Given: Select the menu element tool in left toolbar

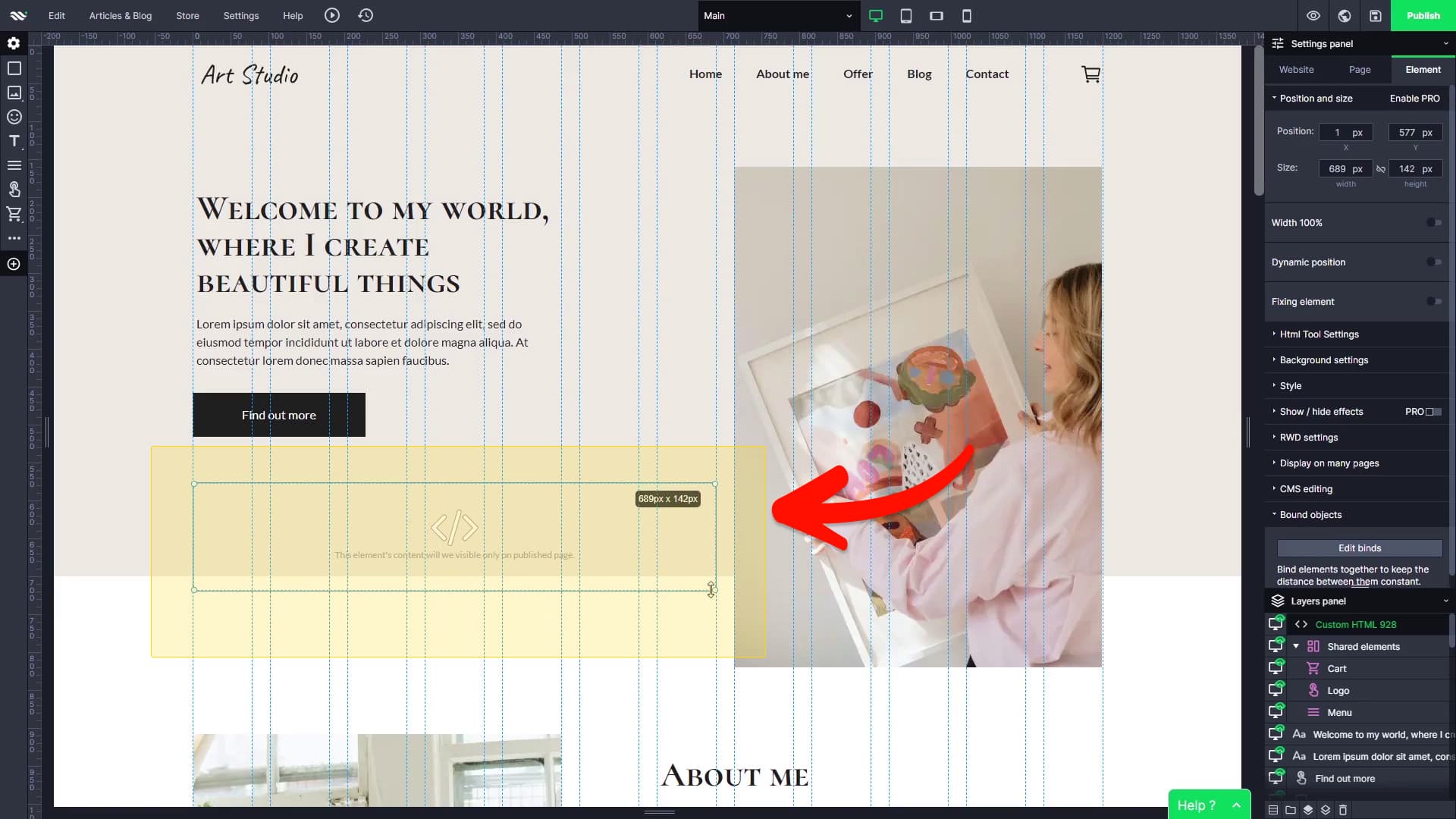Looking at the screenshot, I should (14, 165).
